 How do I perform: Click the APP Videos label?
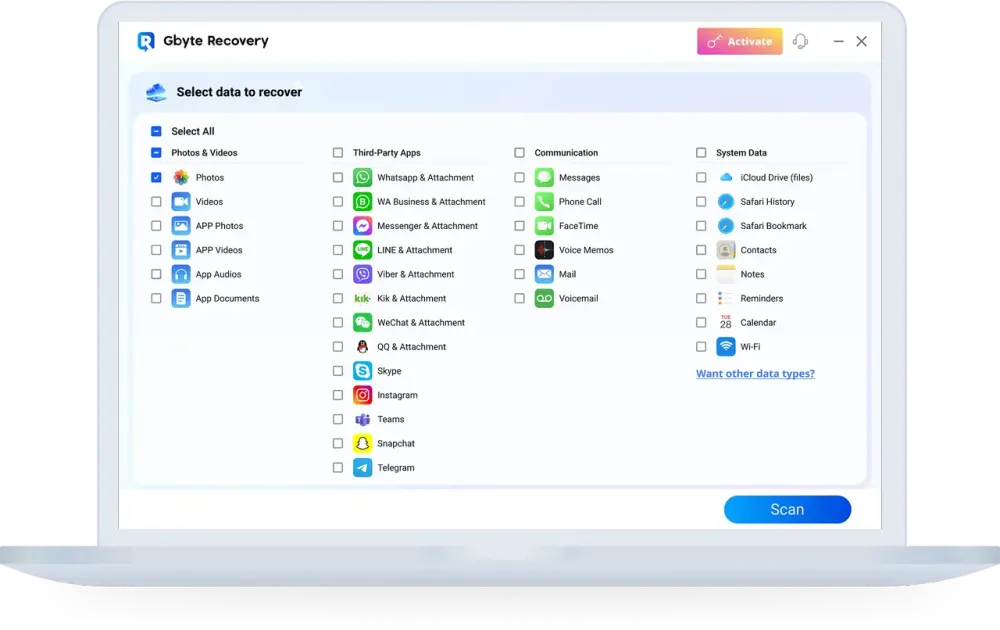[x=219, y=250]
